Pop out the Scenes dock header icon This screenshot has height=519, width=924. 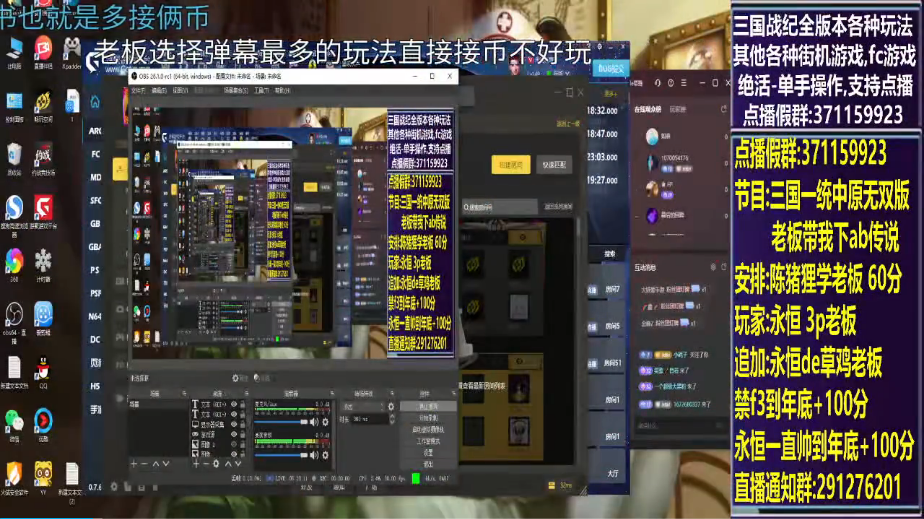(x=184, y=393)
